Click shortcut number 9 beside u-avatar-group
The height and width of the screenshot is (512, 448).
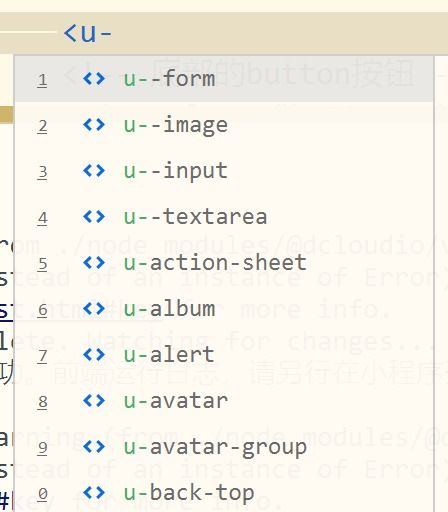point(42,448)
